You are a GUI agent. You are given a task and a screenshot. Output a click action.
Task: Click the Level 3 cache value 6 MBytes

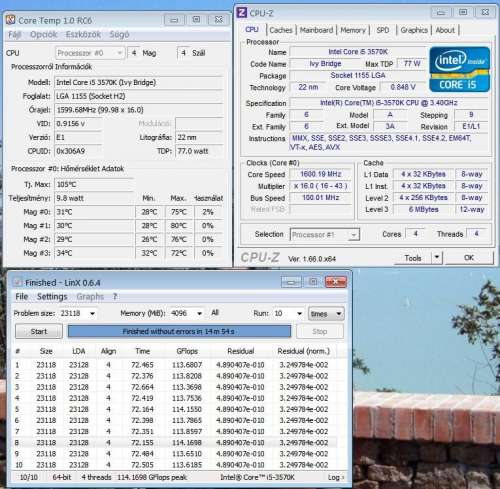click(423, 209)
